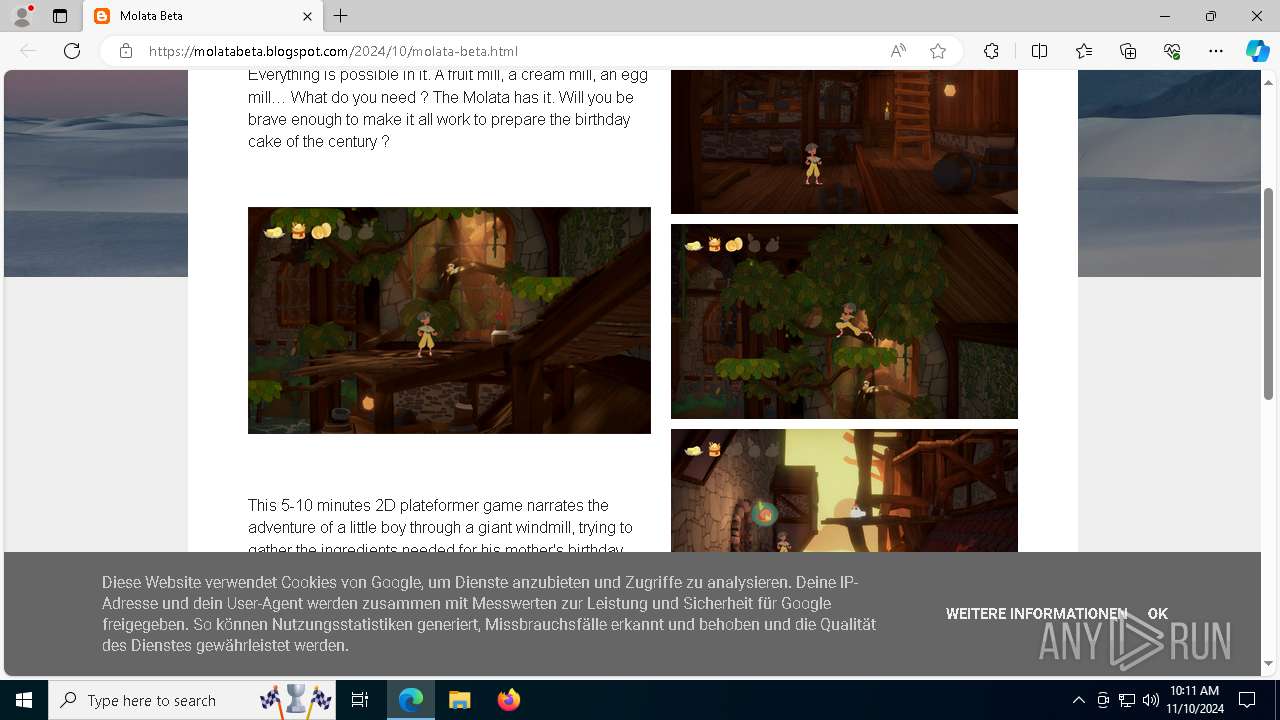Open Favorites list icon
Viewport: 1280px width, 720px height.
point(1084,51)
